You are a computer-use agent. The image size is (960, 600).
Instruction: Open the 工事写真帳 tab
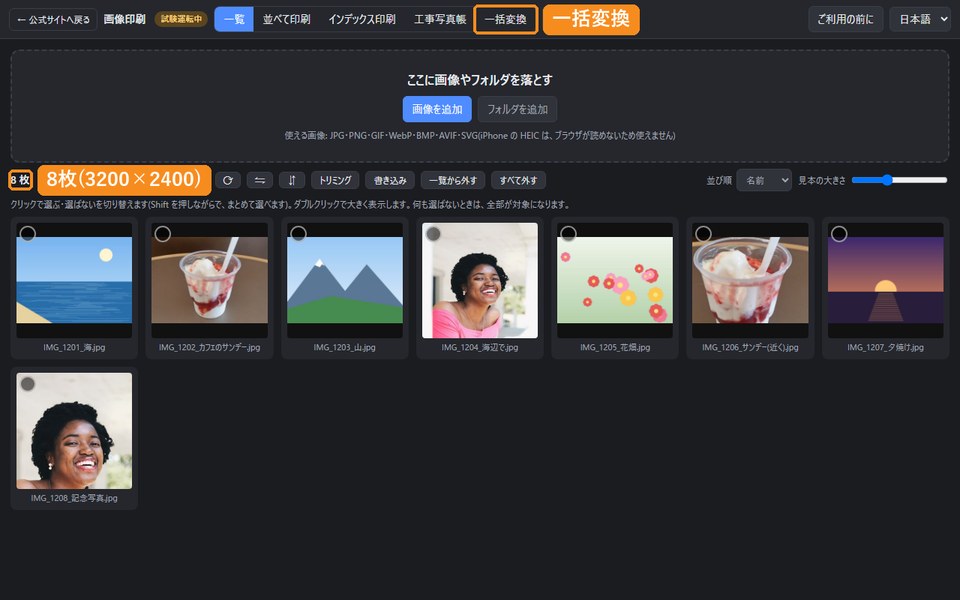pyautogui.click(x=440, y=20)
